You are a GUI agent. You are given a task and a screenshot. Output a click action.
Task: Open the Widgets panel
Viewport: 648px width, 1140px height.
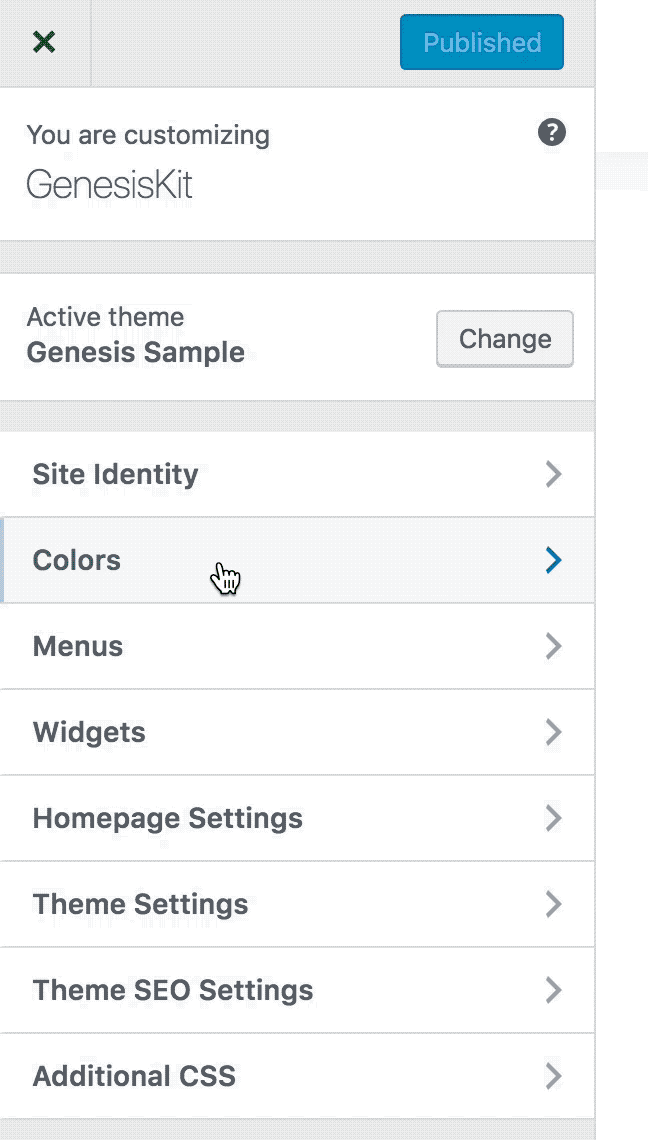(x=89, y=732)
